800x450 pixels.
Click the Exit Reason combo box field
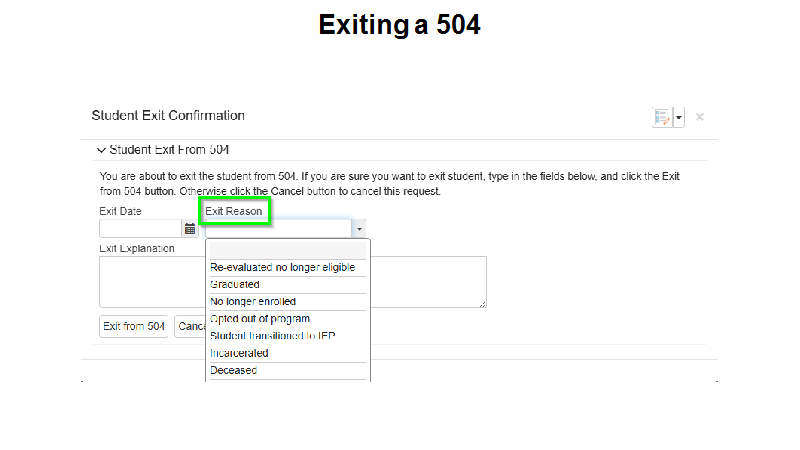point(278,229)
